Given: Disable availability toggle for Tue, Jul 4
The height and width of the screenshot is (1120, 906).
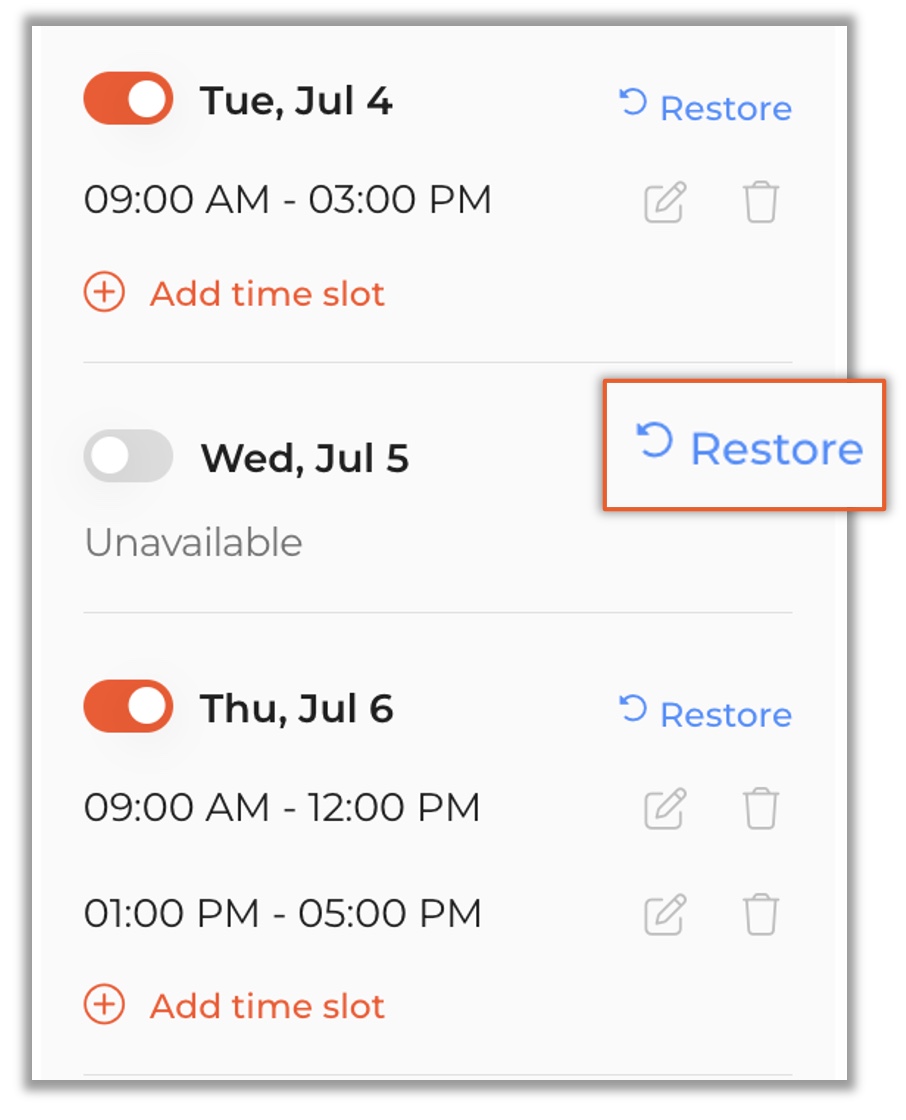Looking at the screenshot, I should click(x=128, y=99).
